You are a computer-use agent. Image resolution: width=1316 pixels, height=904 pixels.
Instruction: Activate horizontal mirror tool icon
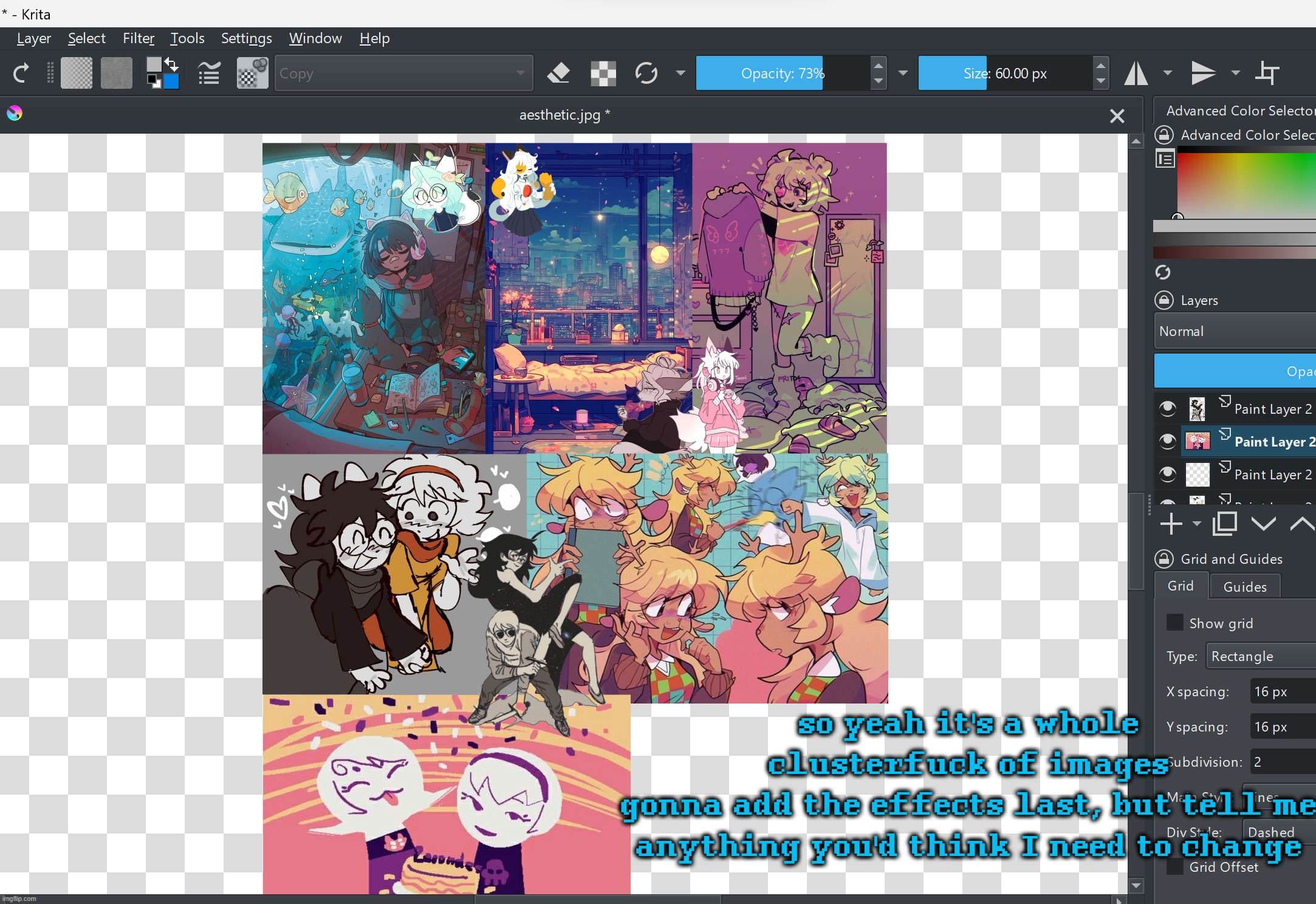pos(1136,73)
